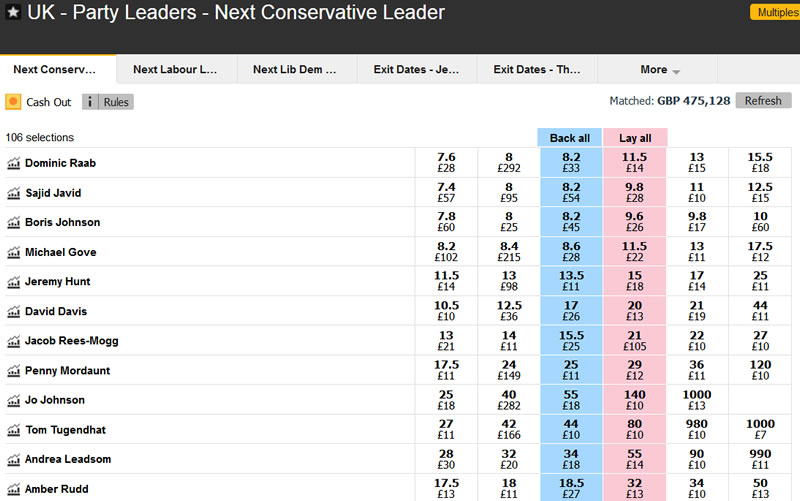800x501 pixels.
Task: Switch to the Next Lib Dem tab
Action: [296, 70]
